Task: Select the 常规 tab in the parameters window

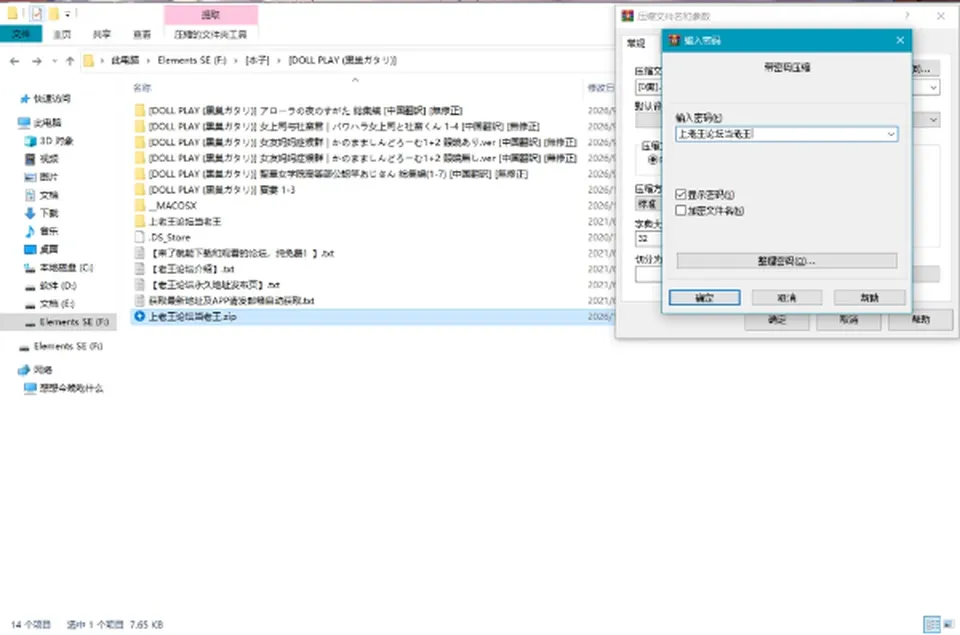Action: tap(636, 43)
